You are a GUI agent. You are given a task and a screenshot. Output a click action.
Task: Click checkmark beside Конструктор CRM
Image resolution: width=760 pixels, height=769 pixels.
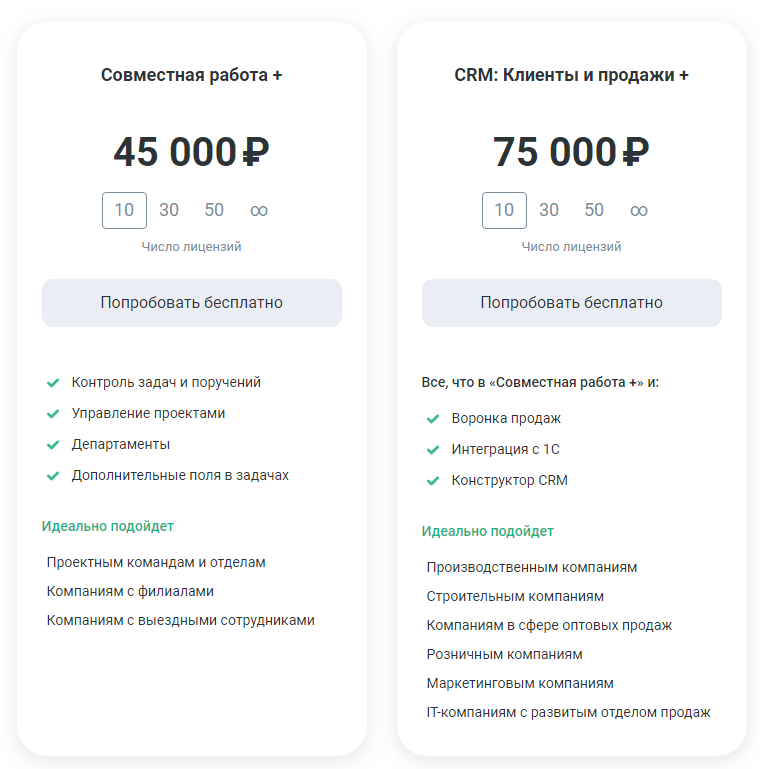pos(433,481)
